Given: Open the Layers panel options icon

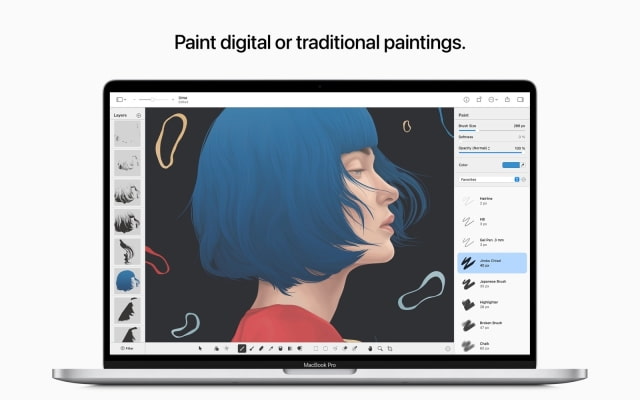Looking at the screenshot, I should pyautogui.click(x=139, y=116).
